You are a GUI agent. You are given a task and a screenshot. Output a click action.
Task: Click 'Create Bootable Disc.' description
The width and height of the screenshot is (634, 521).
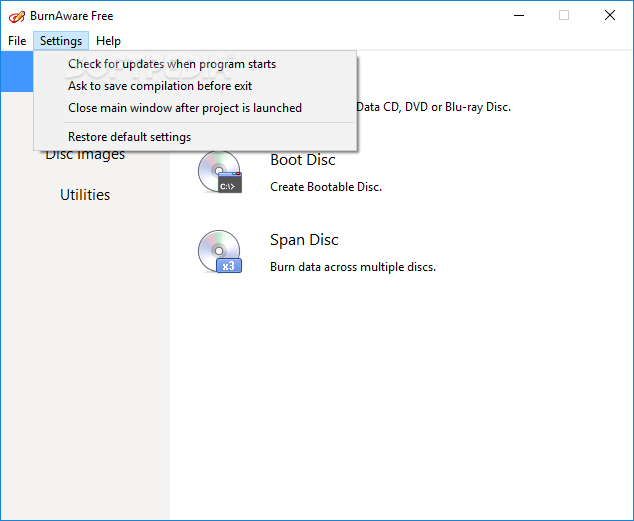pyautogui.click(x=326, y=187)
